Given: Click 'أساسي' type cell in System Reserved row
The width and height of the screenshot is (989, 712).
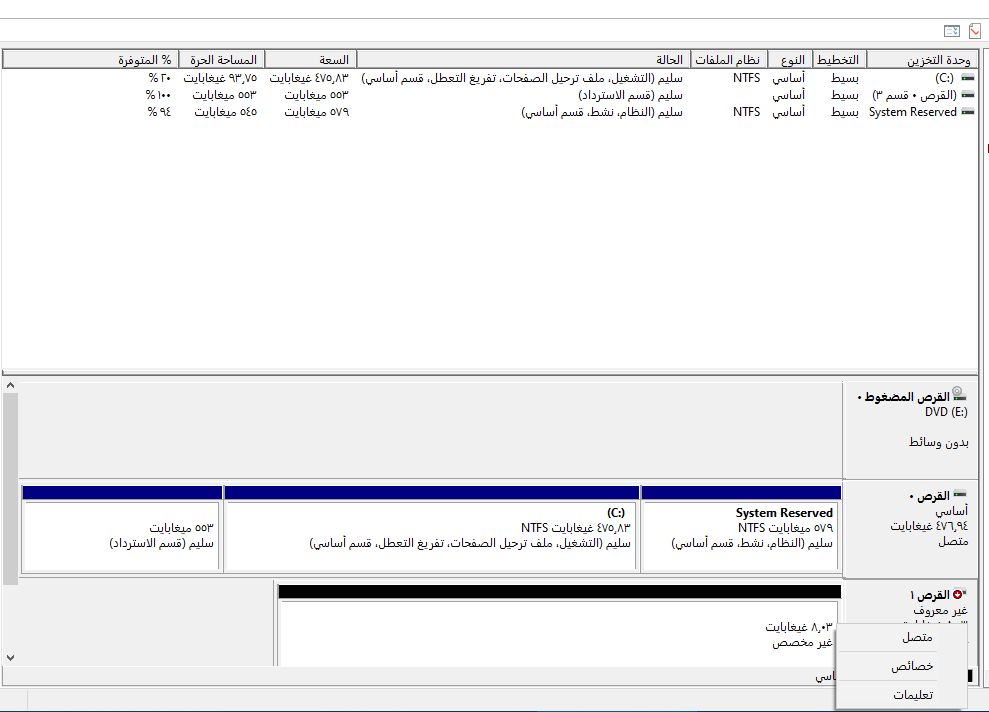Looking at the screenshot, I should pyautogui.click(x=788, y=112).
